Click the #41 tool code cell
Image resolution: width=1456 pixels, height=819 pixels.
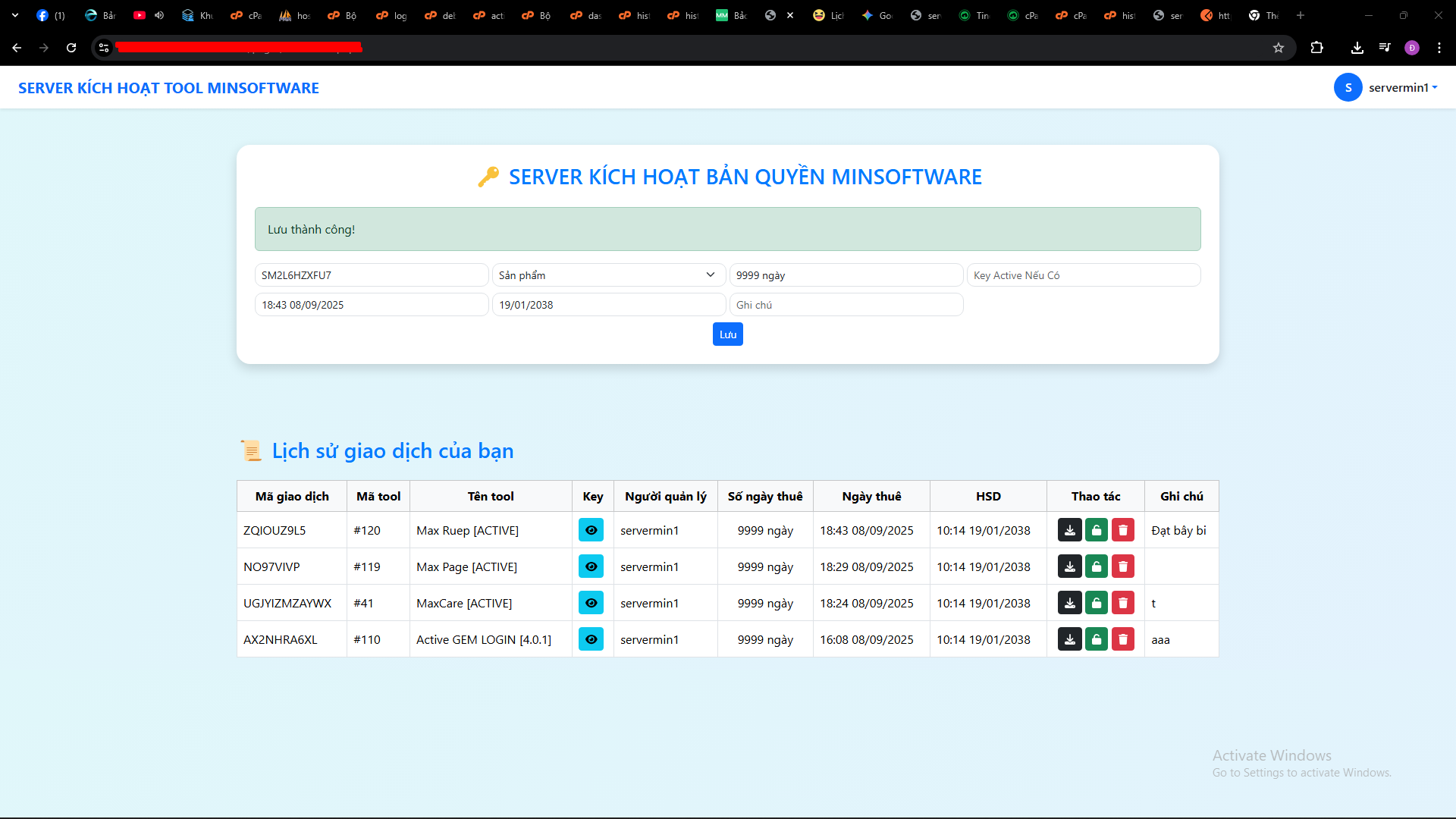point(378,603)
